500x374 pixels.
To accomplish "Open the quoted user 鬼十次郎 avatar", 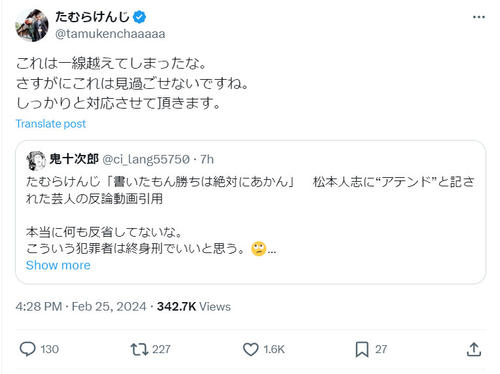I will tap(36, 160).
